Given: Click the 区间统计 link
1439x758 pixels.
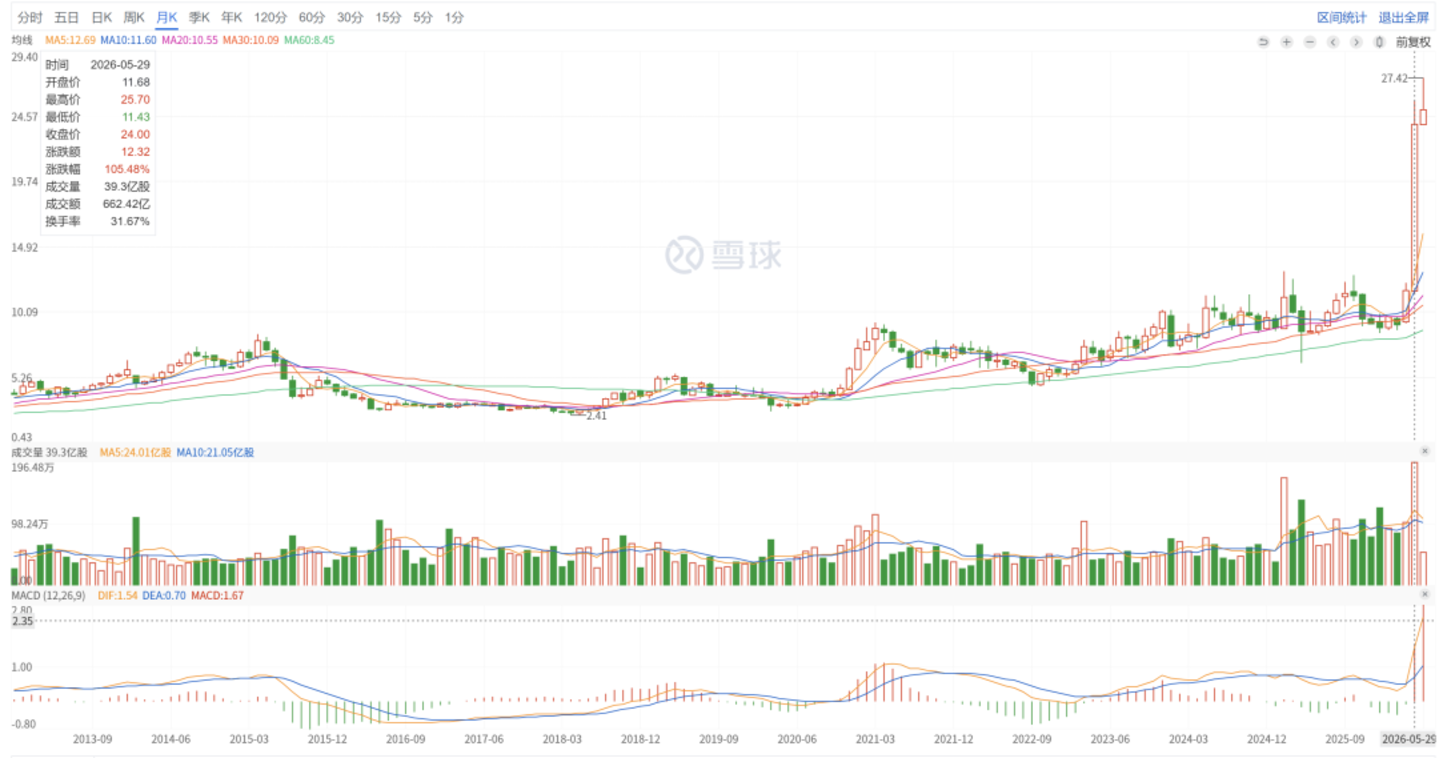Looking at the screenshot, I should pyautogui.click(x=1342, y=17).
